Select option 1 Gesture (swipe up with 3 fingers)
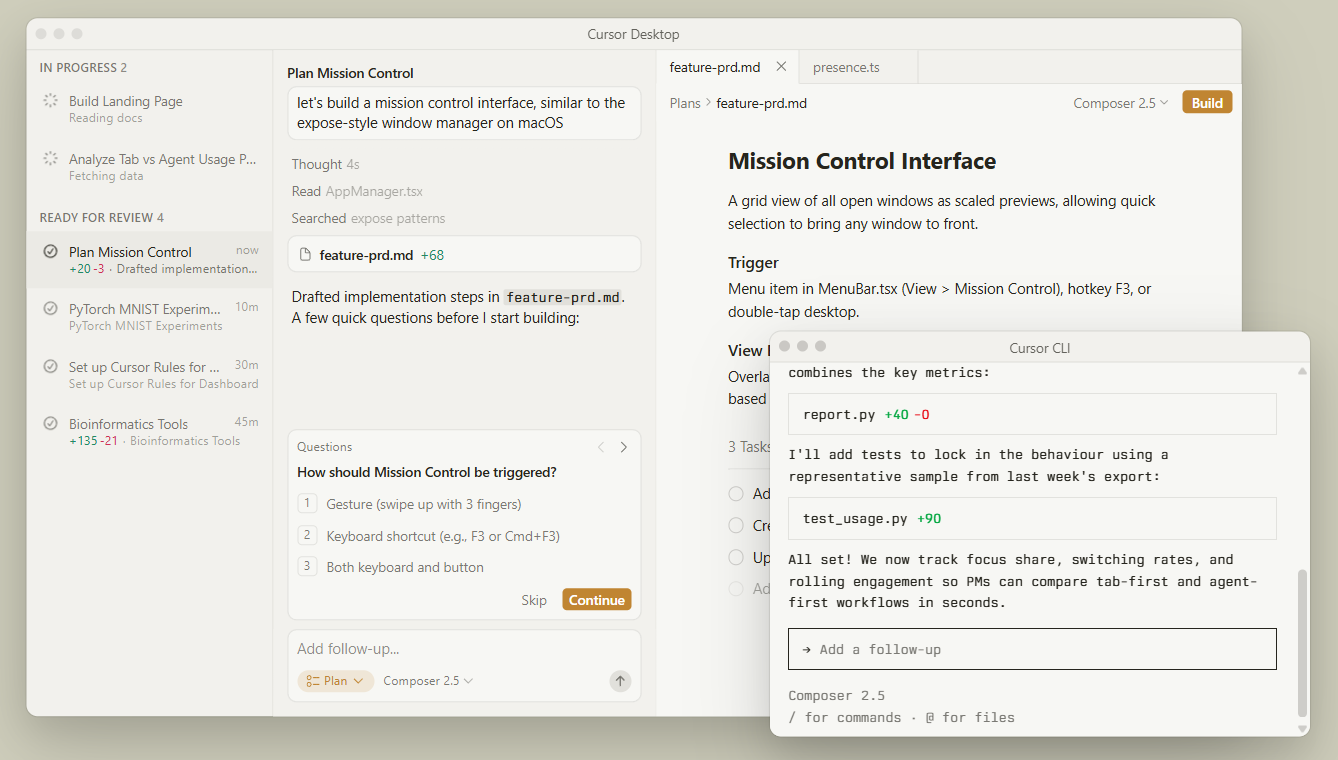1338x760 pixels. [464, 504]
